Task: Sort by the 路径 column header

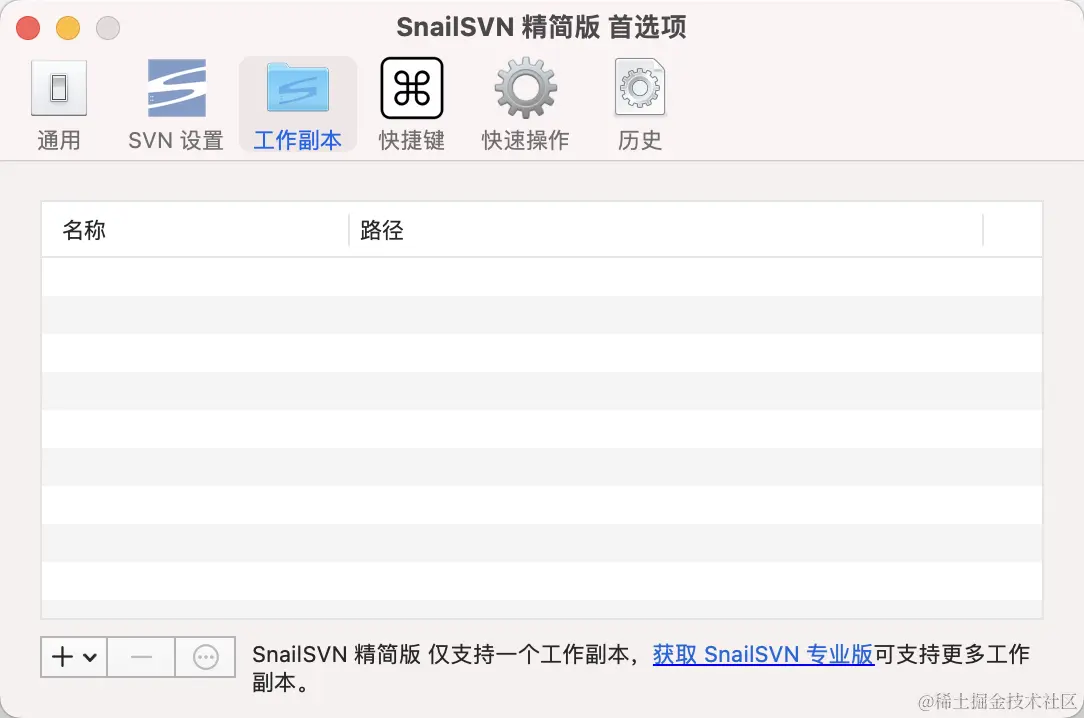Action: 666,230
